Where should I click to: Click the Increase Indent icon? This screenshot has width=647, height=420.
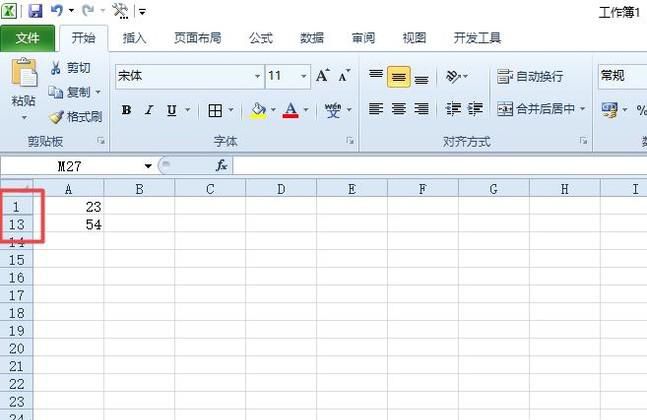(x=475, y=109)
